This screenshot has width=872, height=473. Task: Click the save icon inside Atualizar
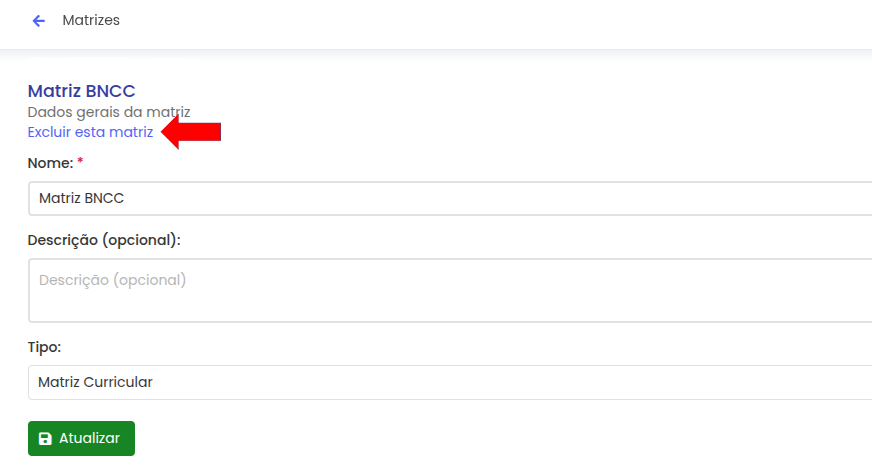click(x=45, y=439)
